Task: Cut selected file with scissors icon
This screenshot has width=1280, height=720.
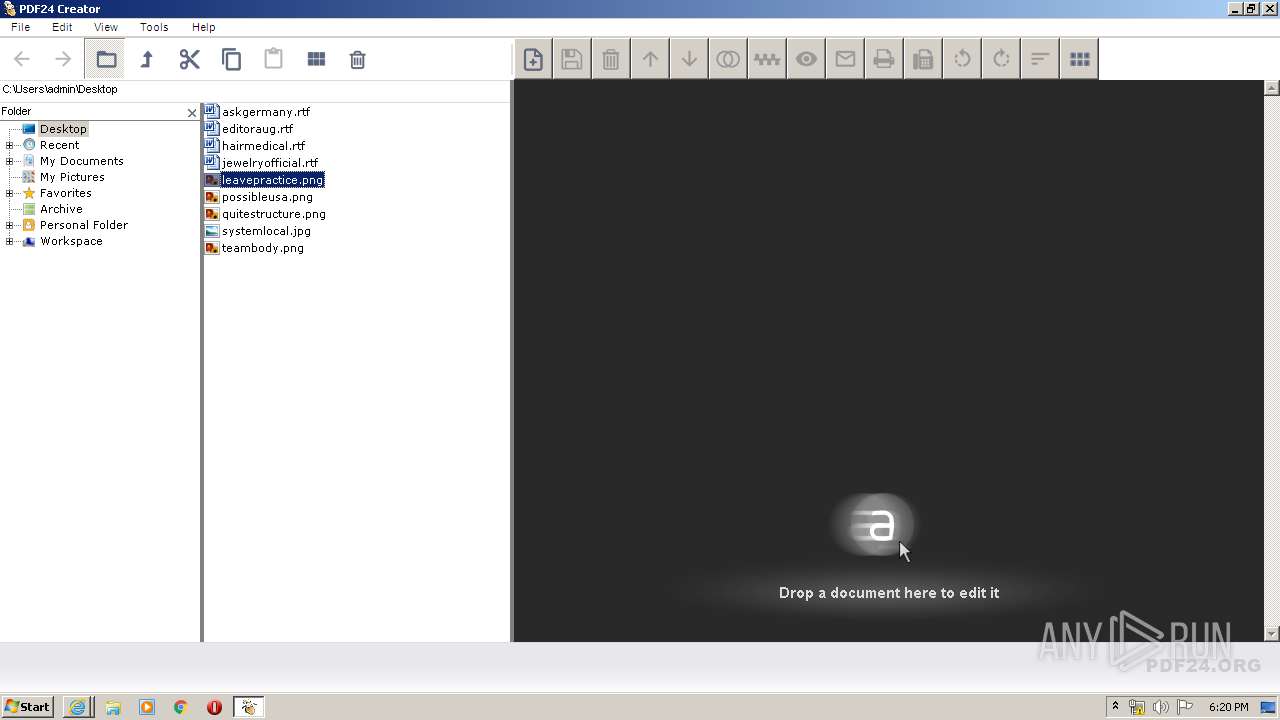Action: click(189, 60)
